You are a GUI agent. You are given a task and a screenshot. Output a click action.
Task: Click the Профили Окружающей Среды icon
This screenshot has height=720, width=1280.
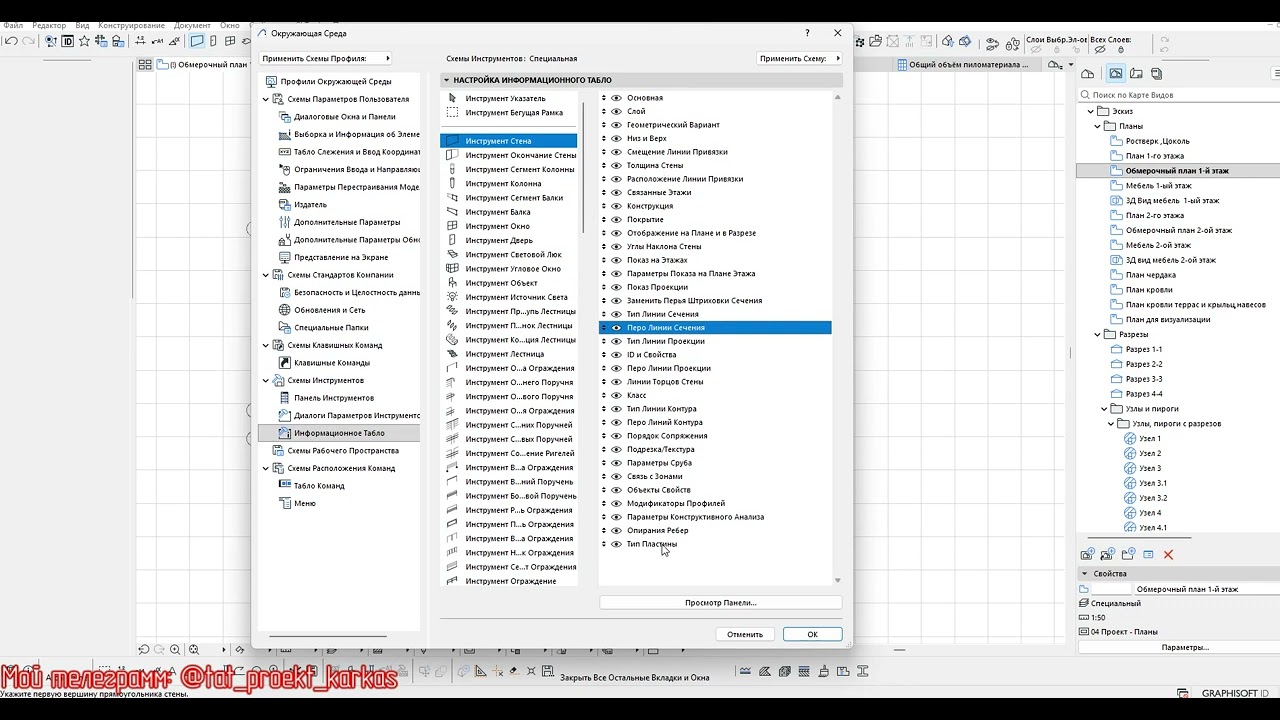click(271, 82)
